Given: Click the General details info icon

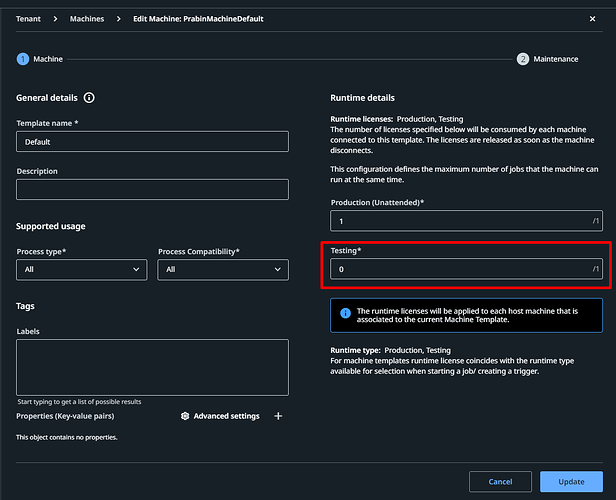Looking at the screenshot, I should tap(89, 98).
